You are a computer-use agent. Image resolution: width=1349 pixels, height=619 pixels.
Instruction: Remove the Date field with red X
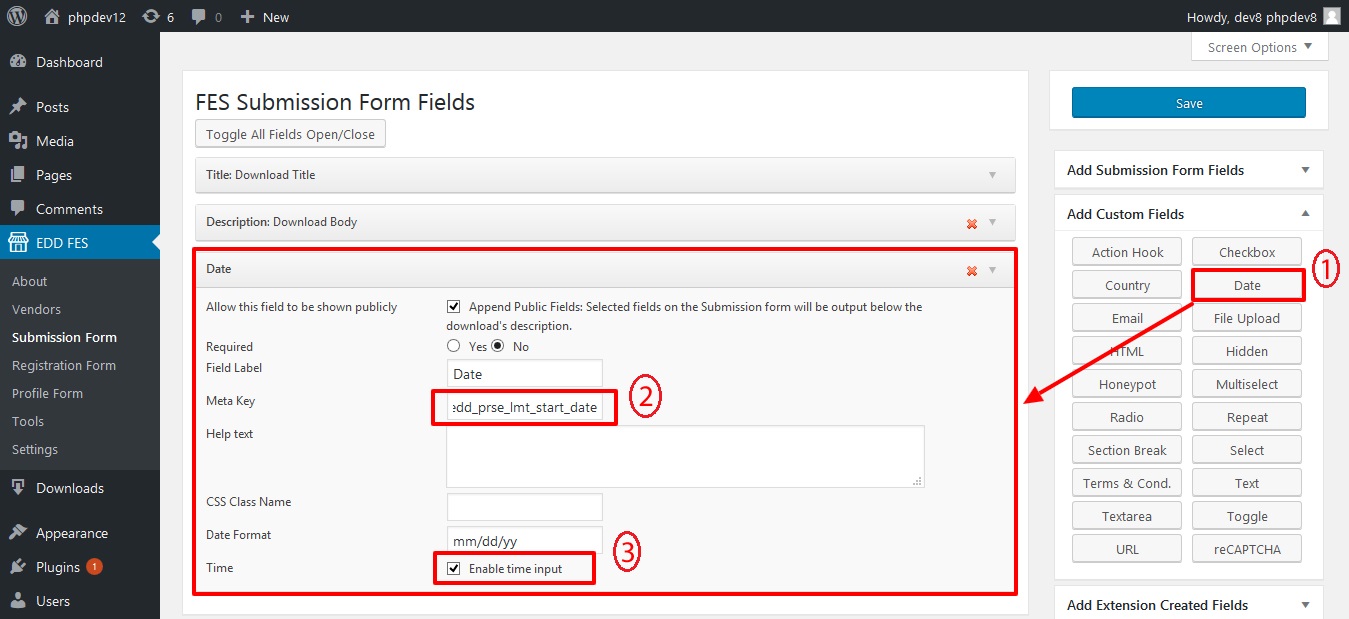[971, 270]
